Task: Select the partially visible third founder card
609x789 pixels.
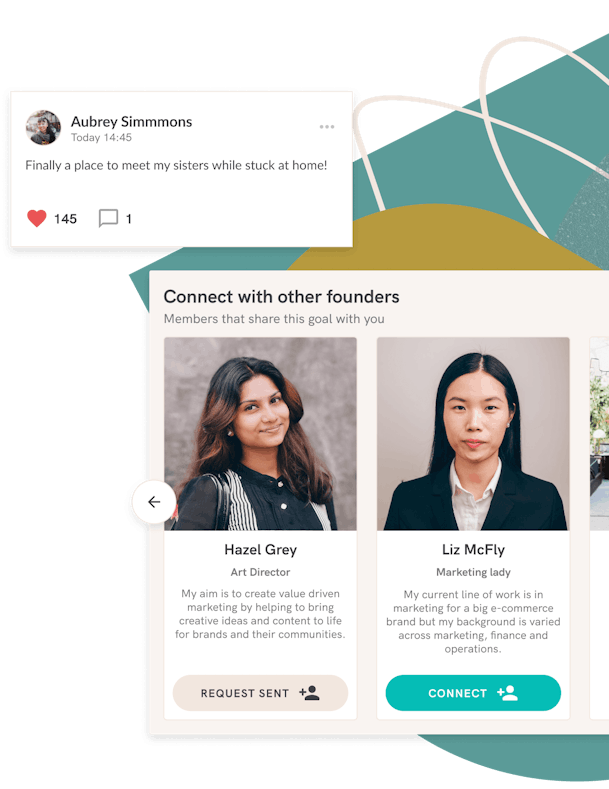Action: (x=599, y=528)
